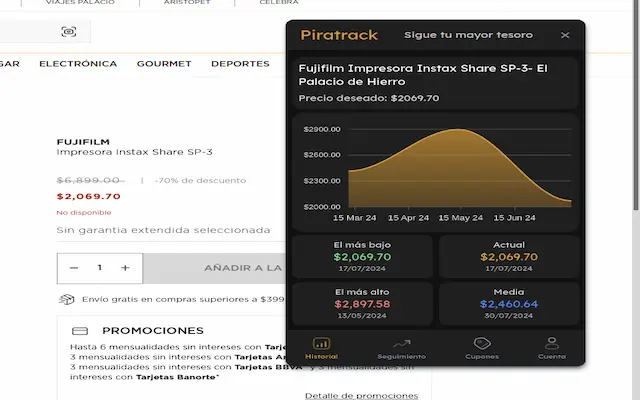Open the Cupones tag icon
Viewport: 640px width, 400px height.
(x=481, y=347)
